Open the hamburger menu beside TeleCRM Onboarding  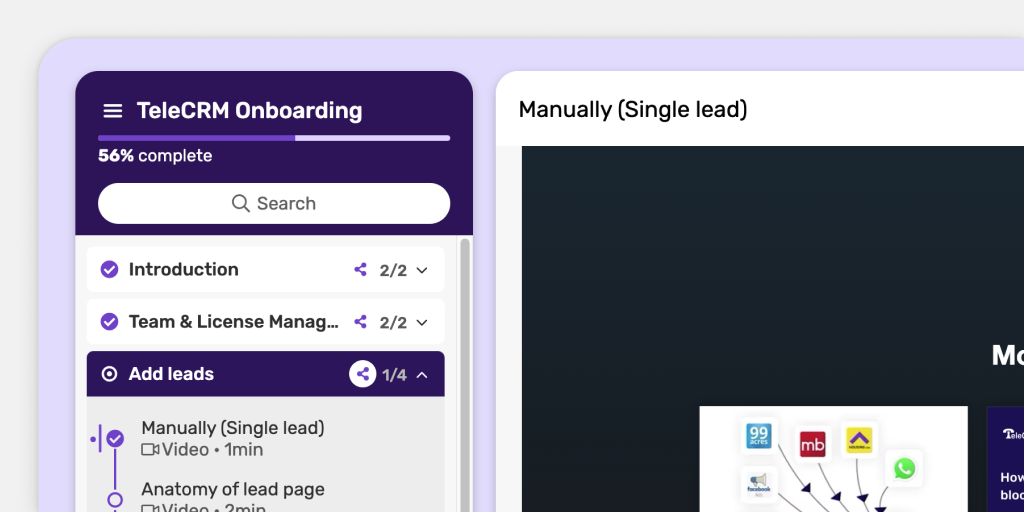click(x=113, y=111)
